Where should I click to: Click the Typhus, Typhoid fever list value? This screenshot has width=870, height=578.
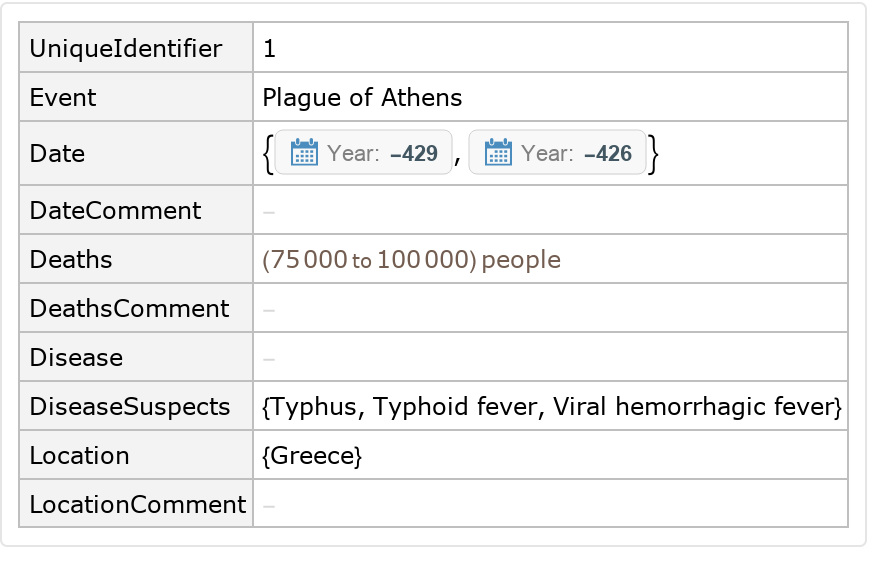coord(551,407)
